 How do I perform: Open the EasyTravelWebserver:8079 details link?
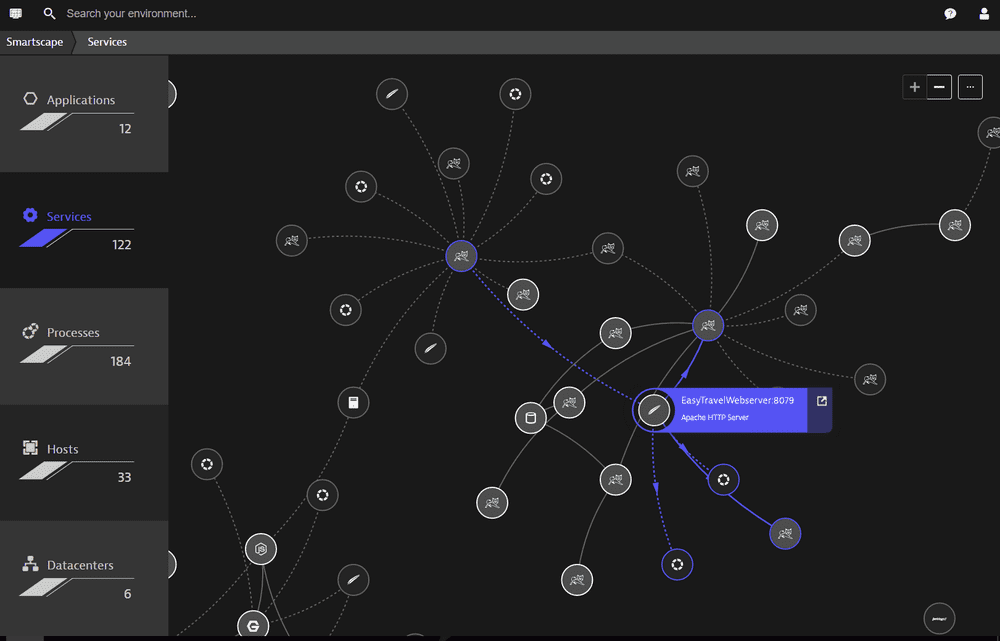820,400
